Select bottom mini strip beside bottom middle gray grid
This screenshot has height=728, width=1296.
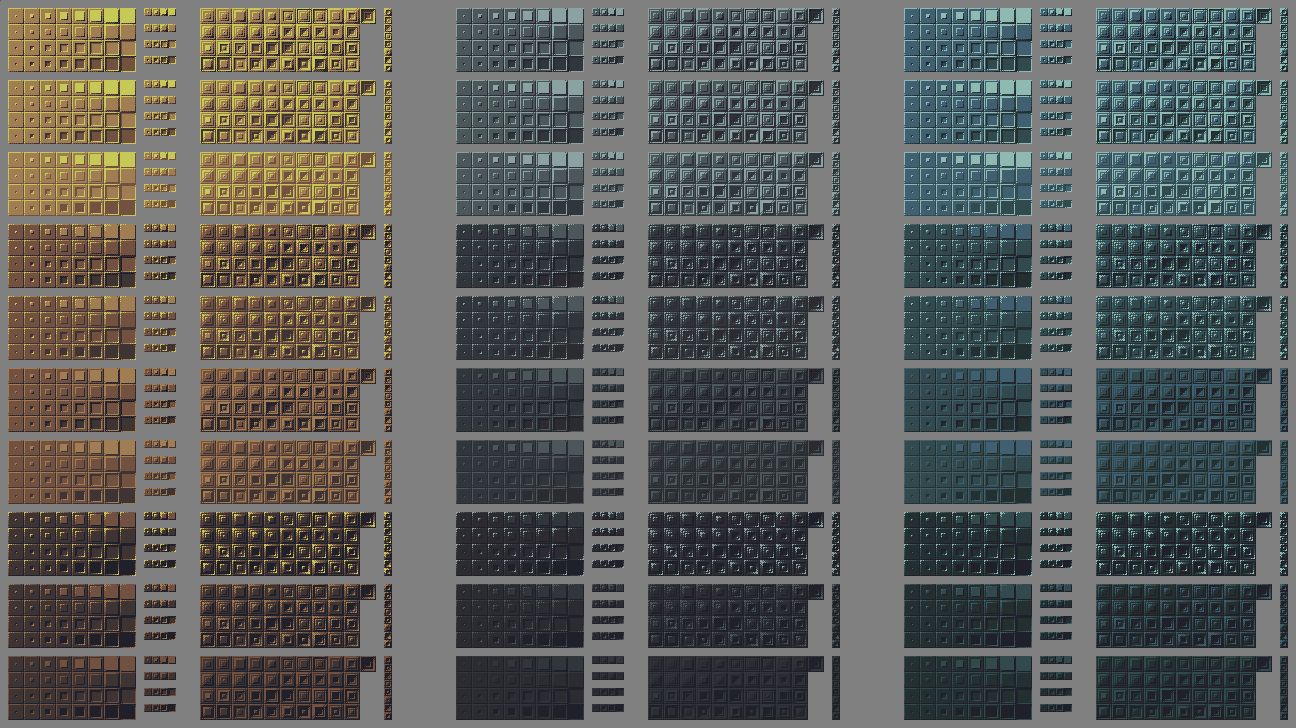click(x=607, y=708)
